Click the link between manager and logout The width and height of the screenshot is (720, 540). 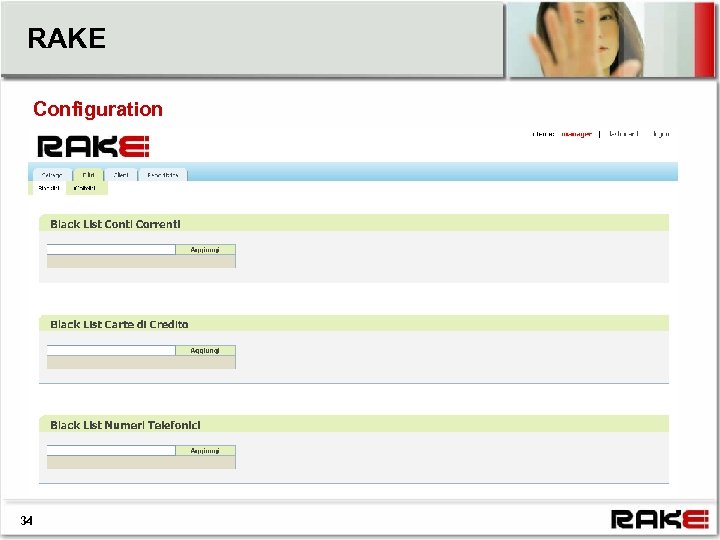(x=624, y=134)
